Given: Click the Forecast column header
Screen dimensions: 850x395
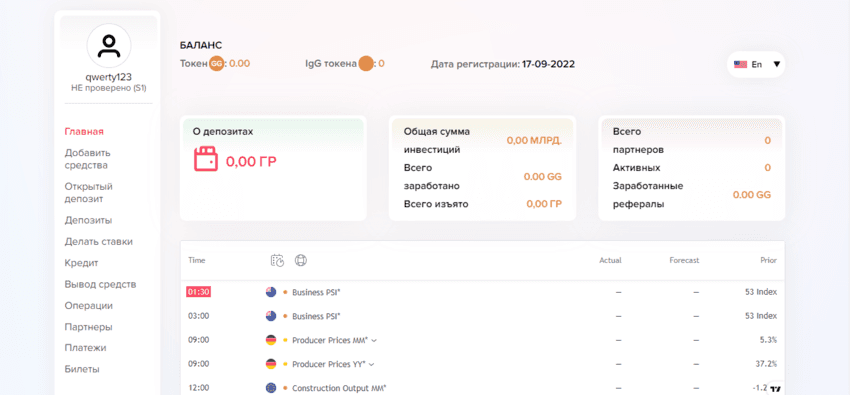Looking at the screenshot, I should (684, 261).
